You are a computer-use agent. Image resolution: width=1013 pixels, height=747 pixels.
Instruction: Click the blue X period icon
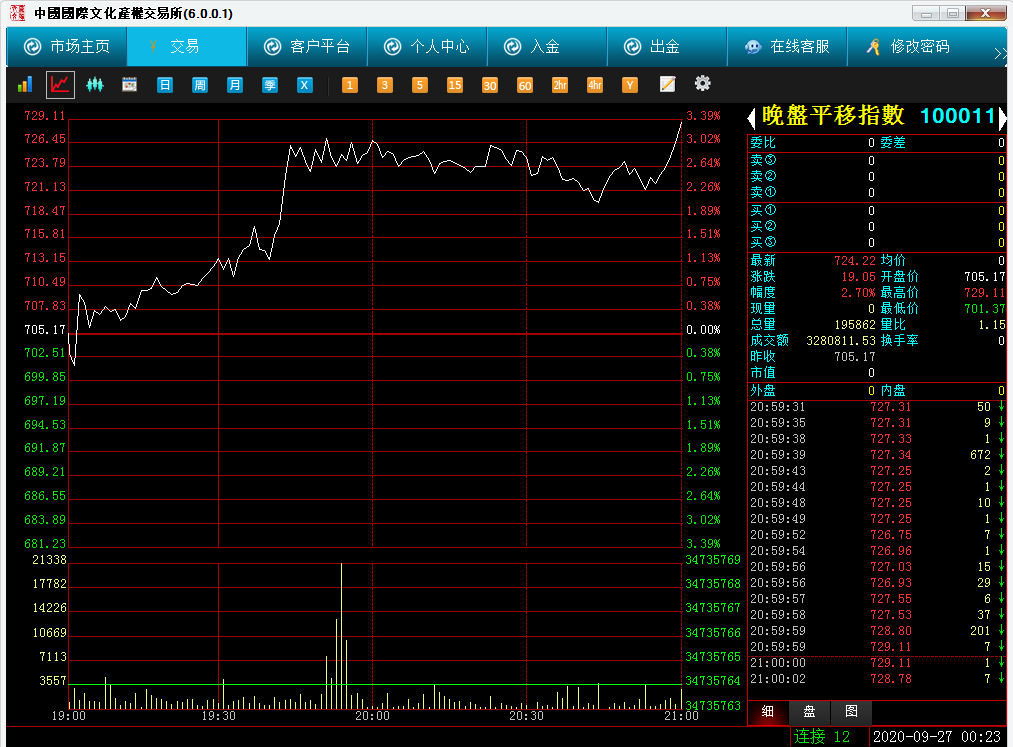[304, 85]
